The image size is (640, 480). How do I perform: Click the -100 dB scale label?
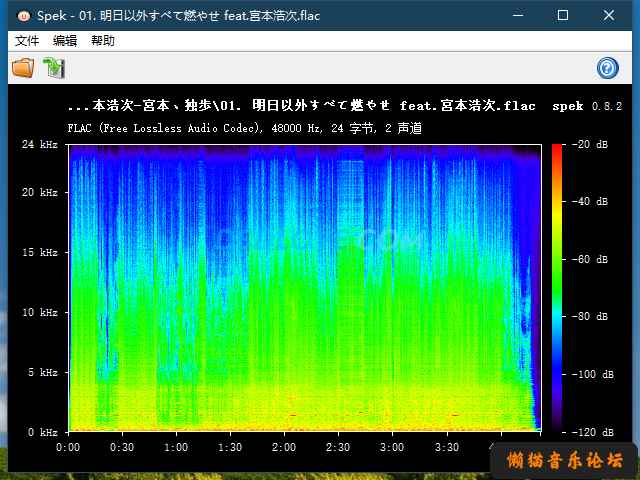tap(593, 374)
